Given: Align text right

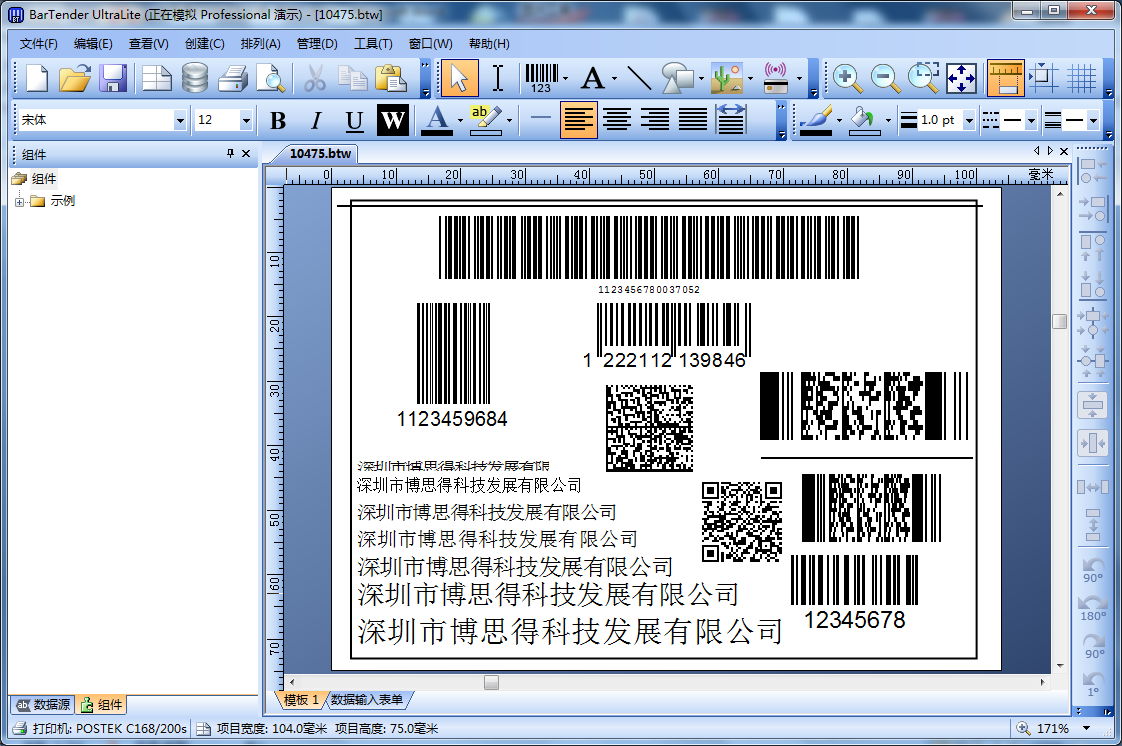Looking at the screenshot, I should click(655, 120).
